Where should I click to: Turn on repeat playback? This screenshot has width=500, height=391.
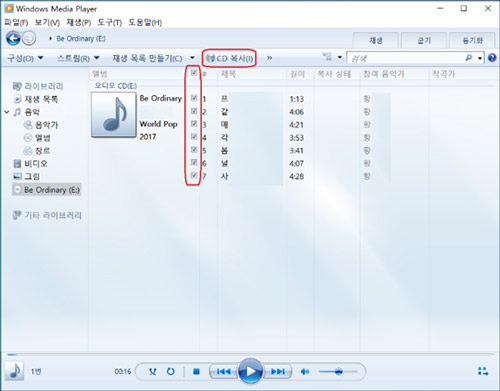click(x=171, y=371)
